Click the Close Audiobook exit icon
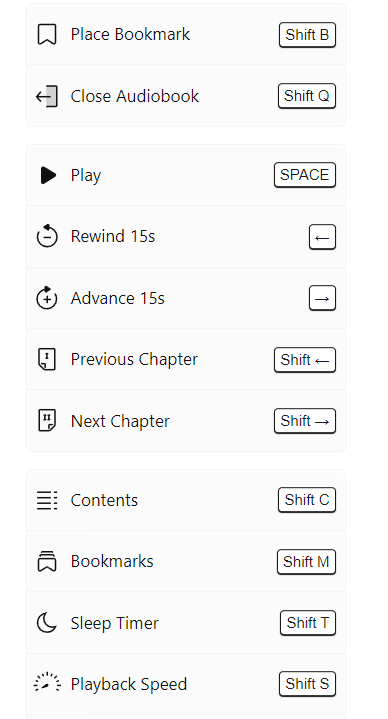The width and height of the screenshot is (388, 719). [47, 96]
